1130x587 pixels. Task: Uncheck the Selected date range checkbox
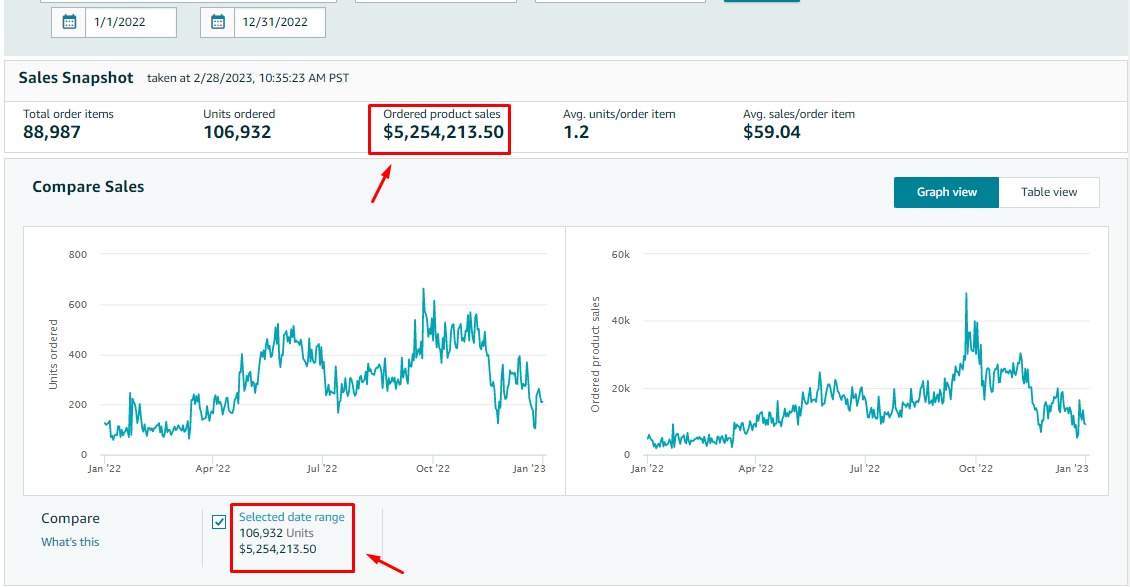point(219,522)
